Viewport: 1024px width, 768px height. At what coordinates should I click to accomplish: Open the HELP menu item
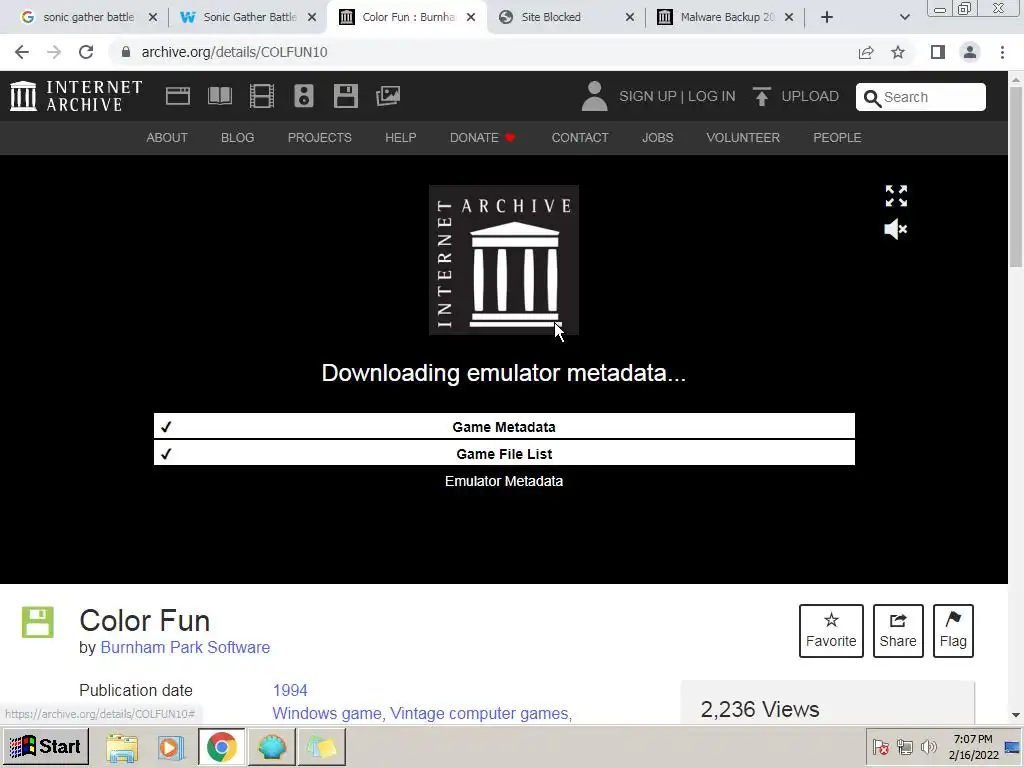pyautogui.click(x=400, y=138)
